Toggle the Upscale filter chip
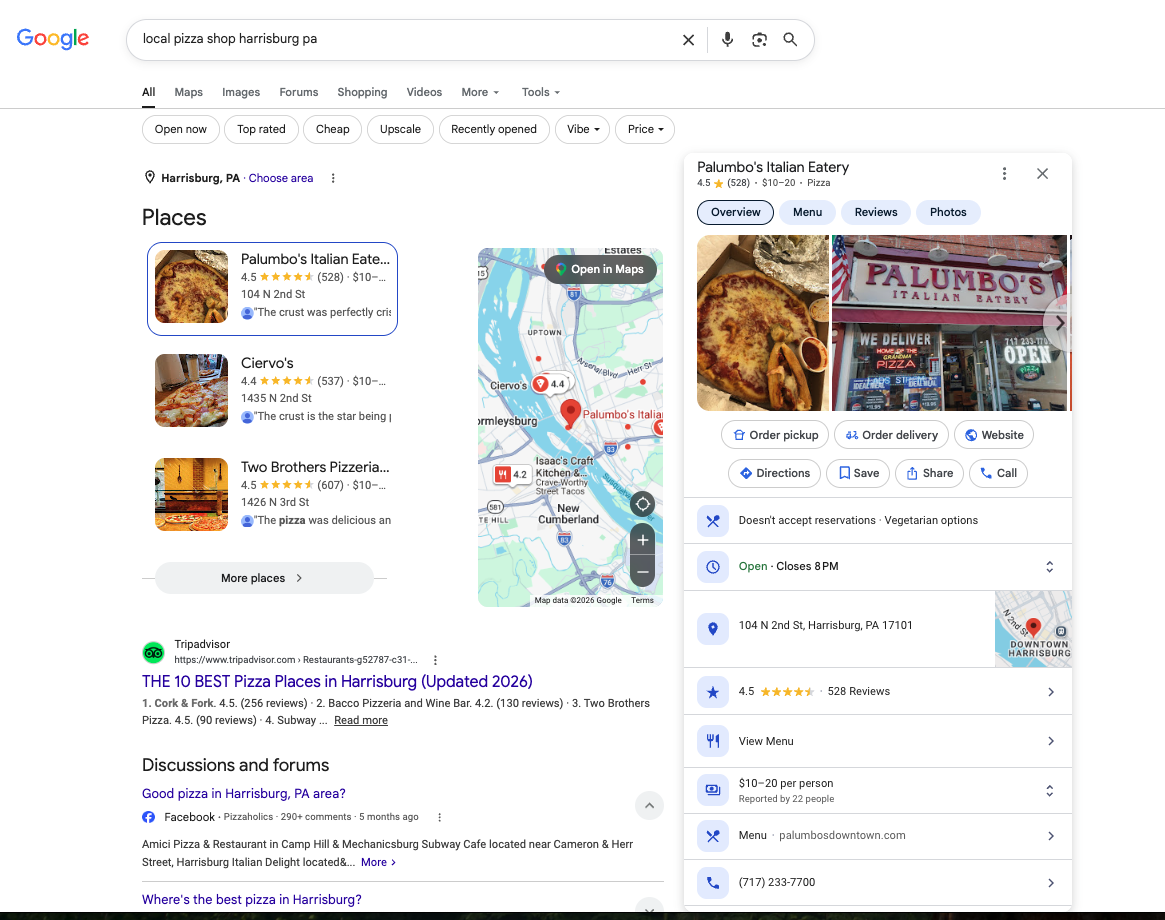1165x920 pixels. (x=400, y=129)
